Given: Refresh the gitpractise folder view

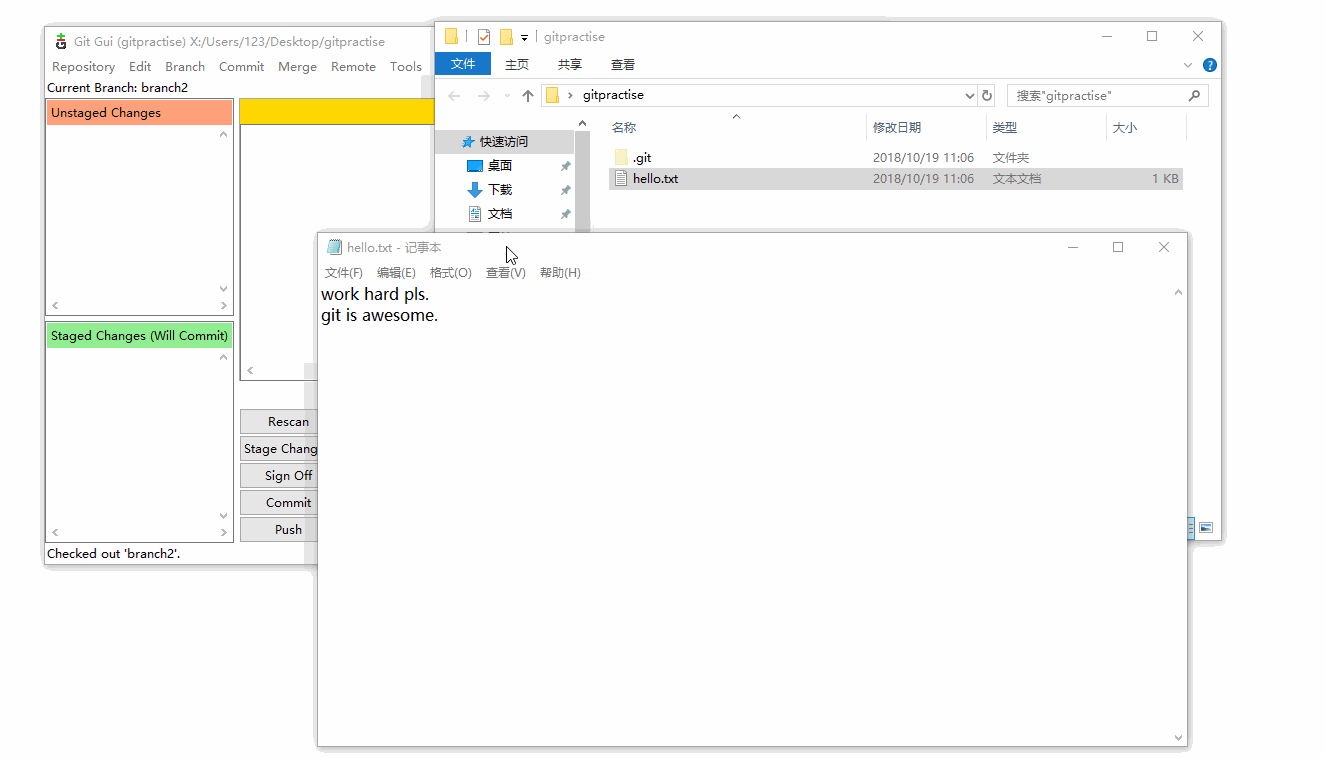Looking at the screenshot, I should (x=987, y=96).
